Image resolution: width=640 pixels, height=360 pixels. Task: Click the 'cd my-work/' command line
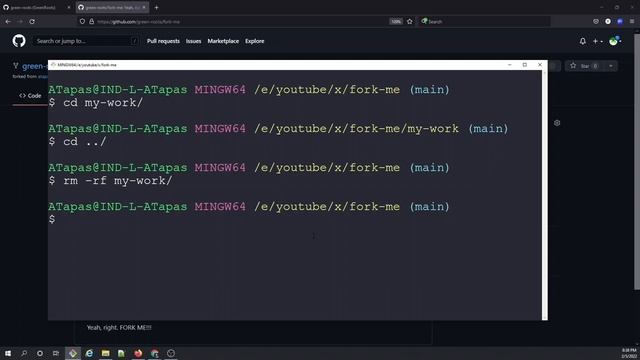[x=96, y=102]
